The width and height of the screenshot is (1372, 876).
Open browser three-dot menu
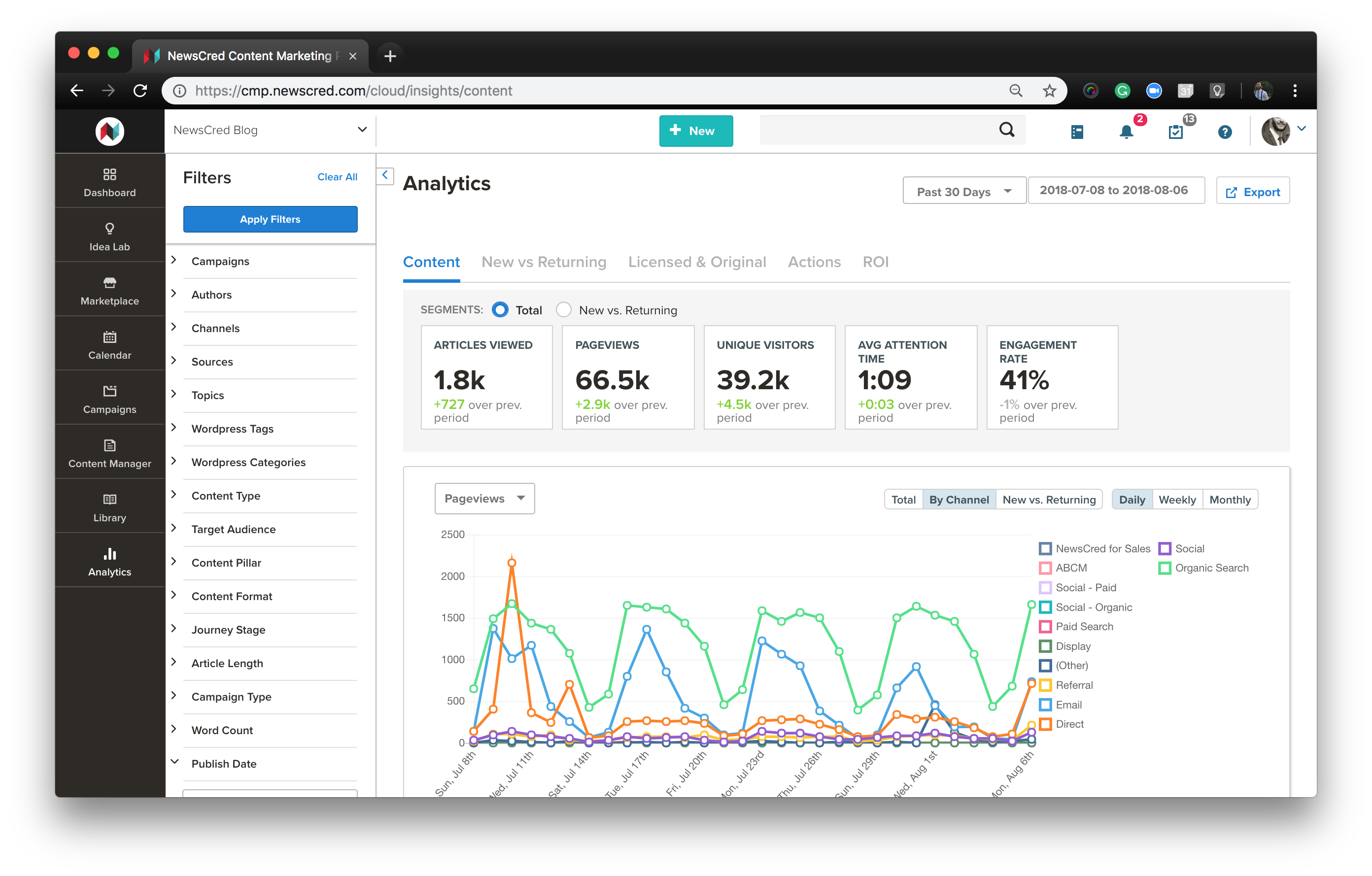click(x=1295, y=91)
